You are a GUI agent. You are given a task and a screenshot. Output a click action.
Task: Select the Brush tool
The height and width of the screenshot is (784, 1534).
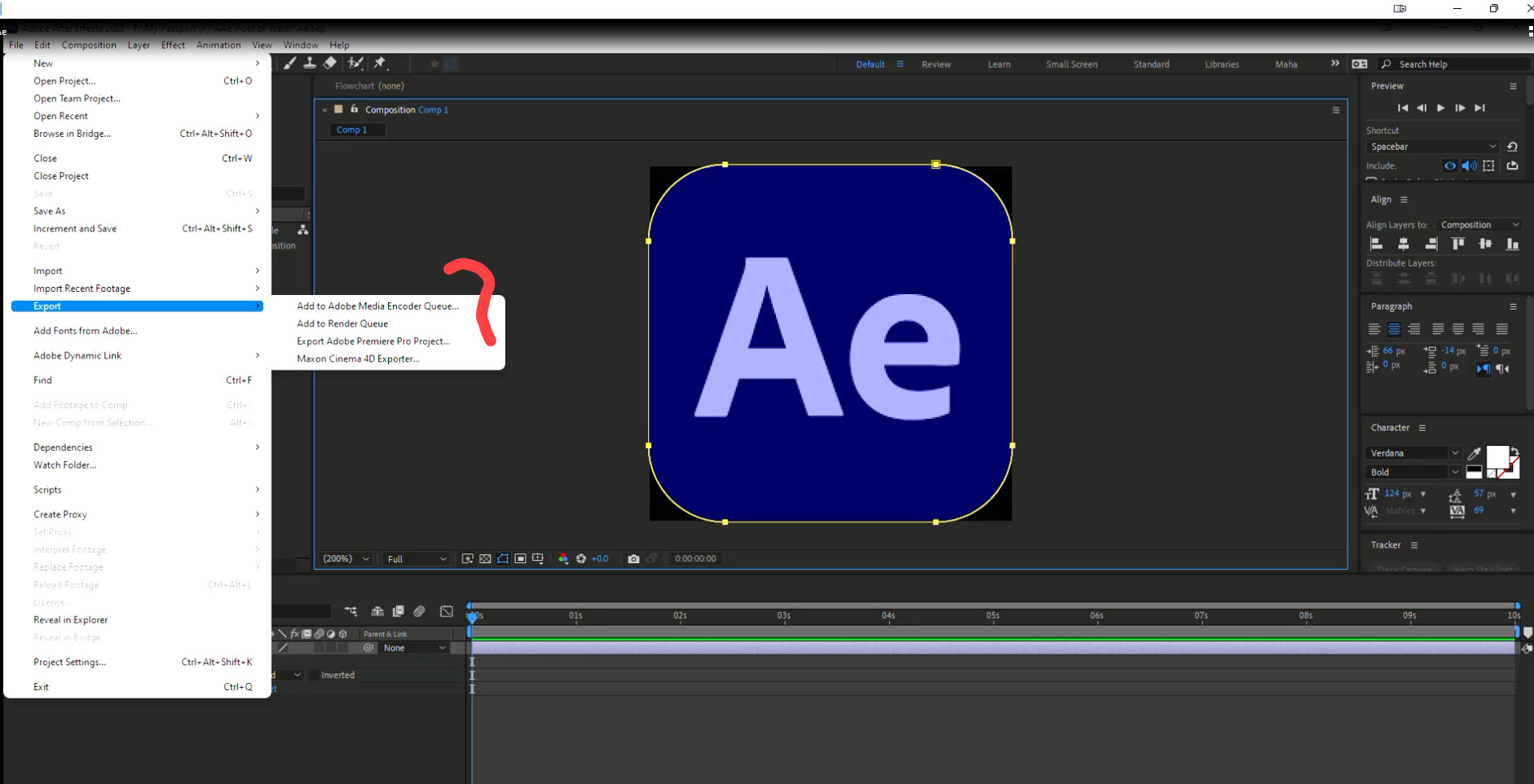(x=290, y=63)
